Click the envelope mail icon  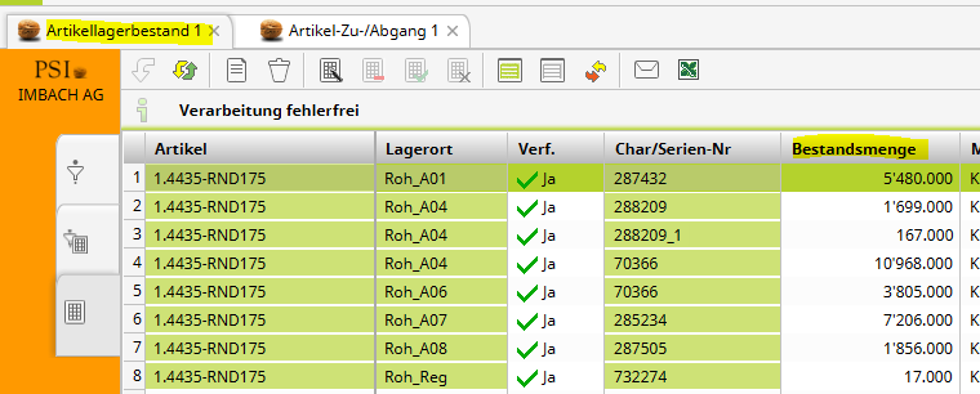(647, 69)
